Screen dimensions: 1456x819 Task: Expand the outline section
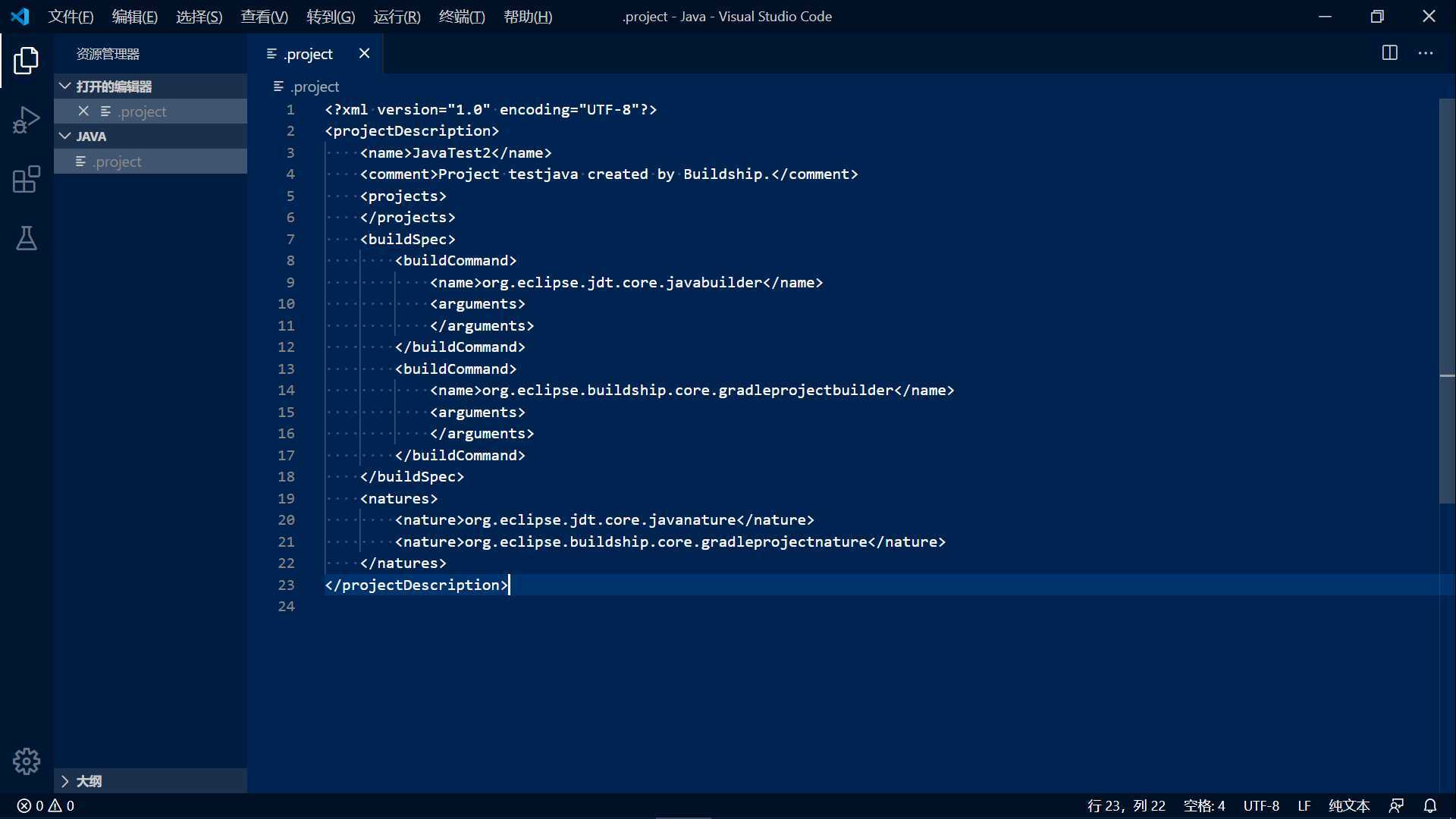tap(150, 781)
